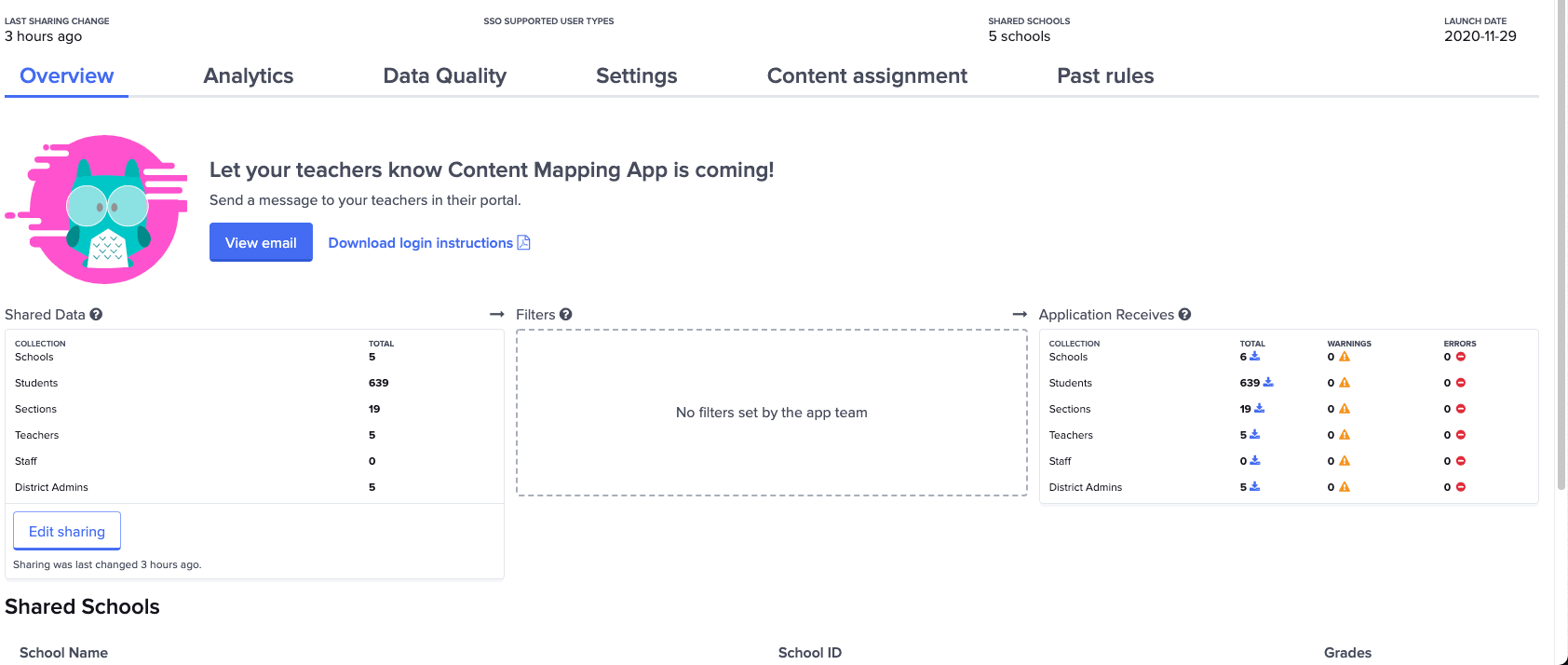Image resolution: width=1568 pixels, height=665 pixels.
Task: Click the page vertical scrollbar
Action: (x=1561, y=244)
